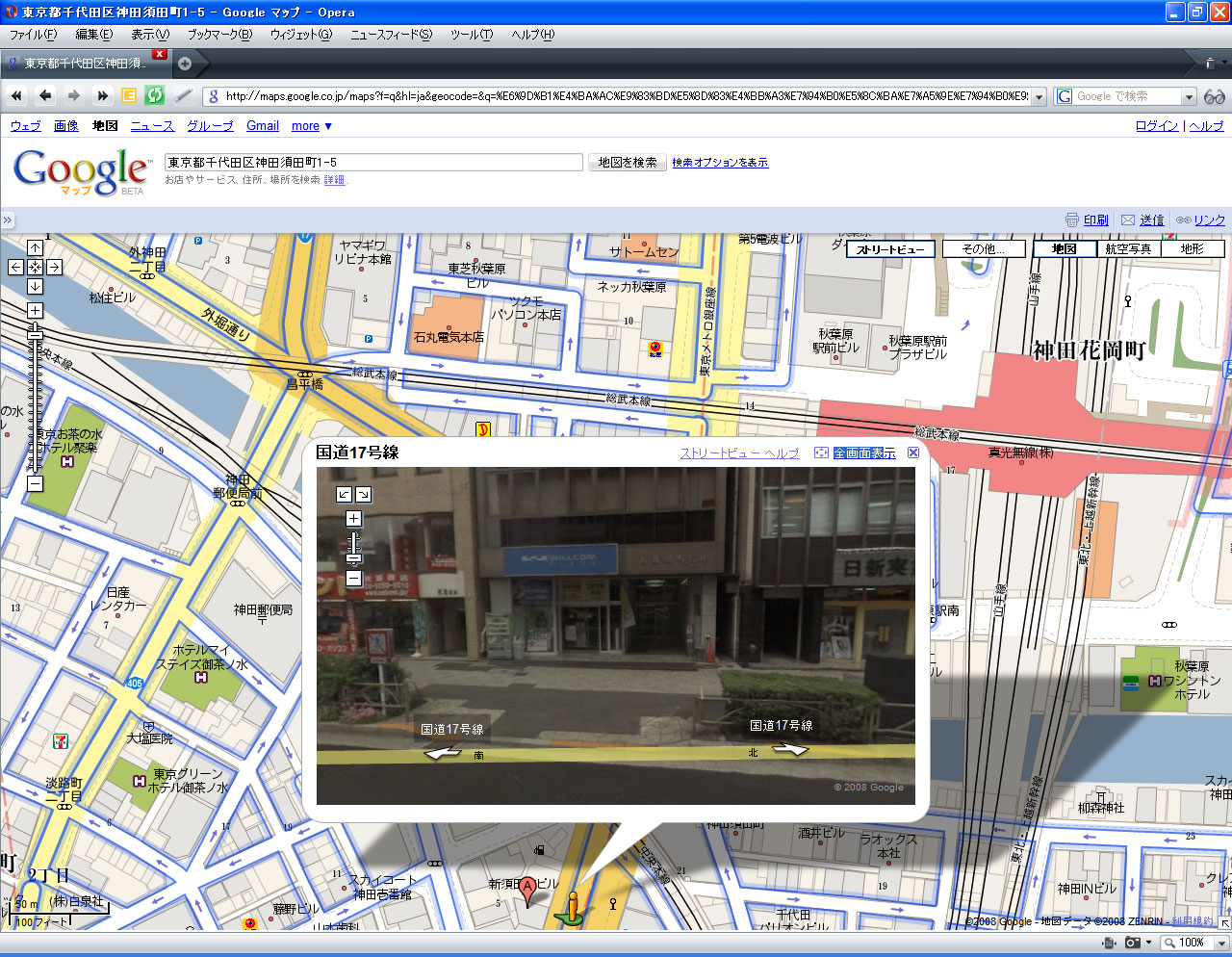Open the ブックマーク(B) menu
This screenshot has width=1232, height=957.
point(219,35)
